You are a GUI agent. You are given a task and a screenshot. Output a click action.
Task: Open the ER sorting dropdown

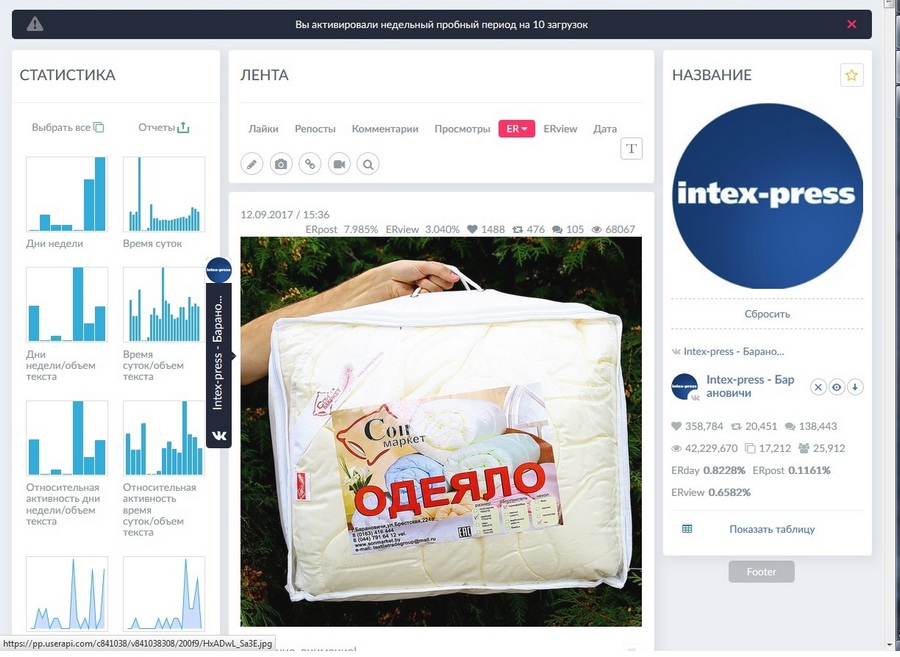point(516,129)
